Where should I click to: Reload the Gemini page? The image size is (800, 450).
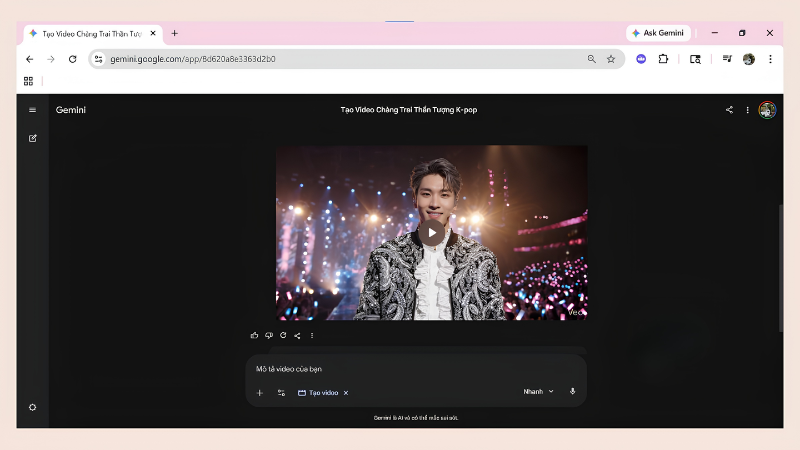click(x=72, y=59)
